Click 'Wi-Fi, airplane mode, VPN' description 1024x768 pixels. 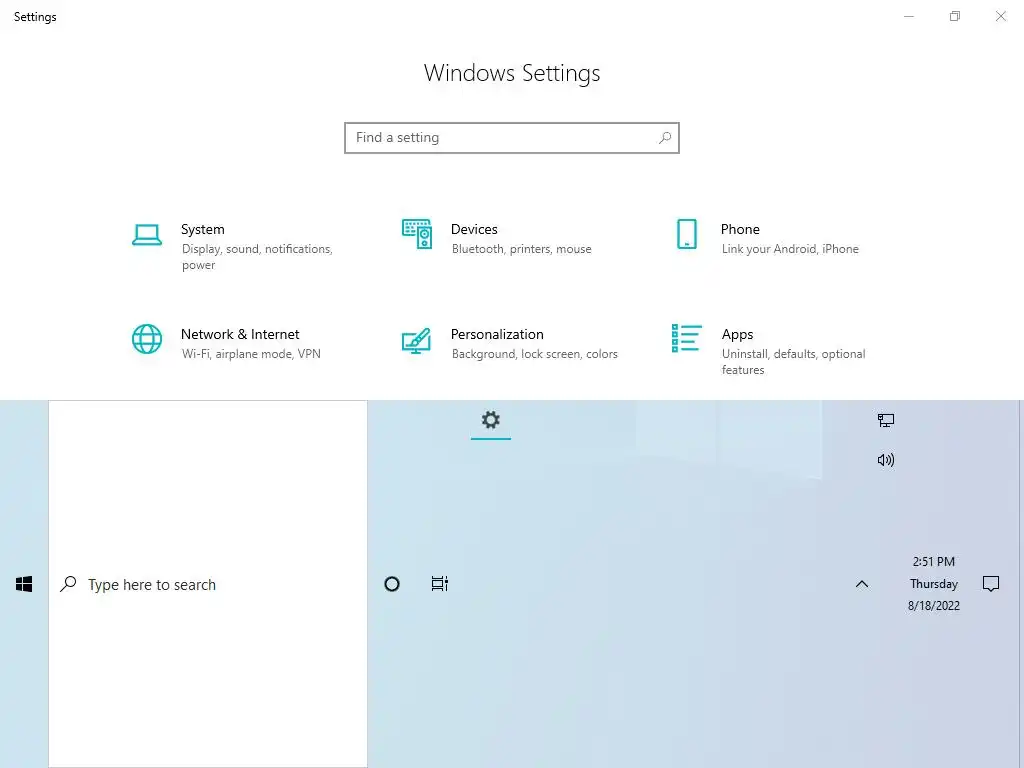251,354
